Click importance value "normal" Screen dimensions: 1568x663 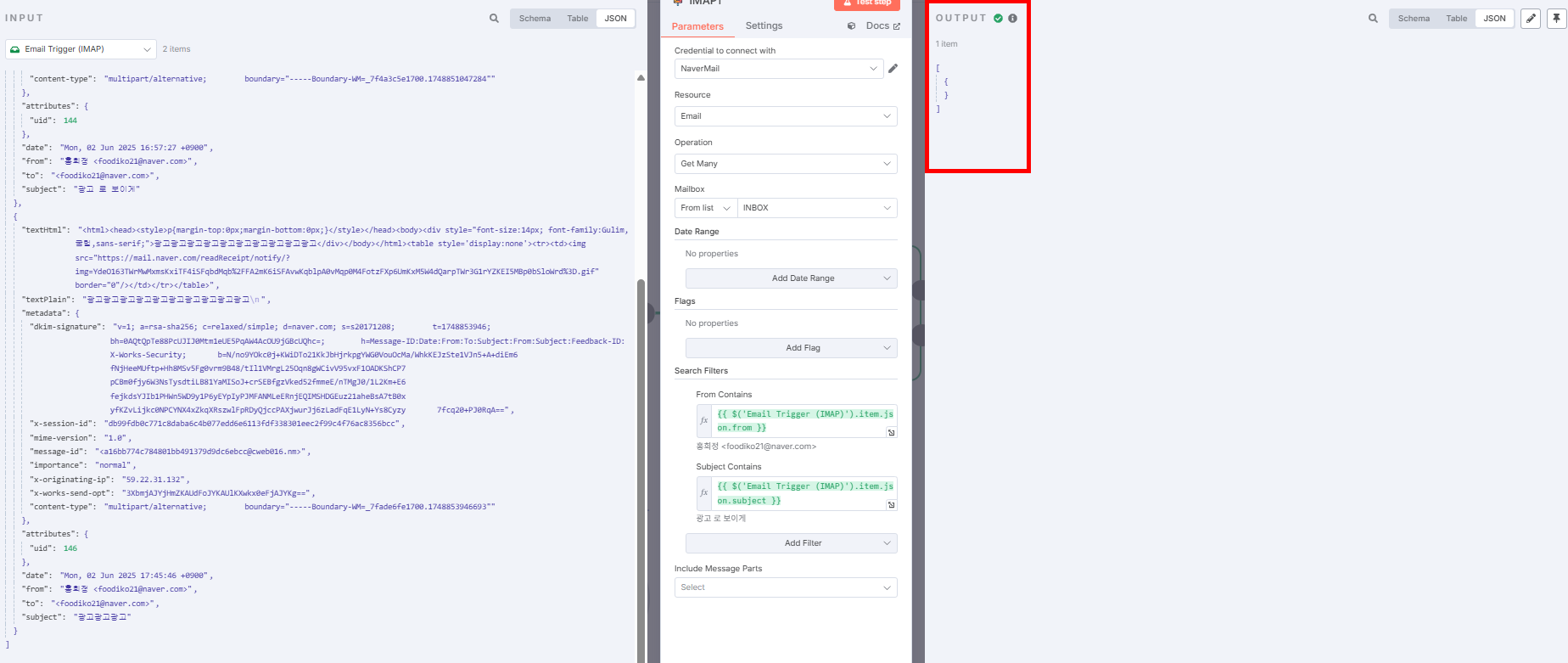point(113,465)
